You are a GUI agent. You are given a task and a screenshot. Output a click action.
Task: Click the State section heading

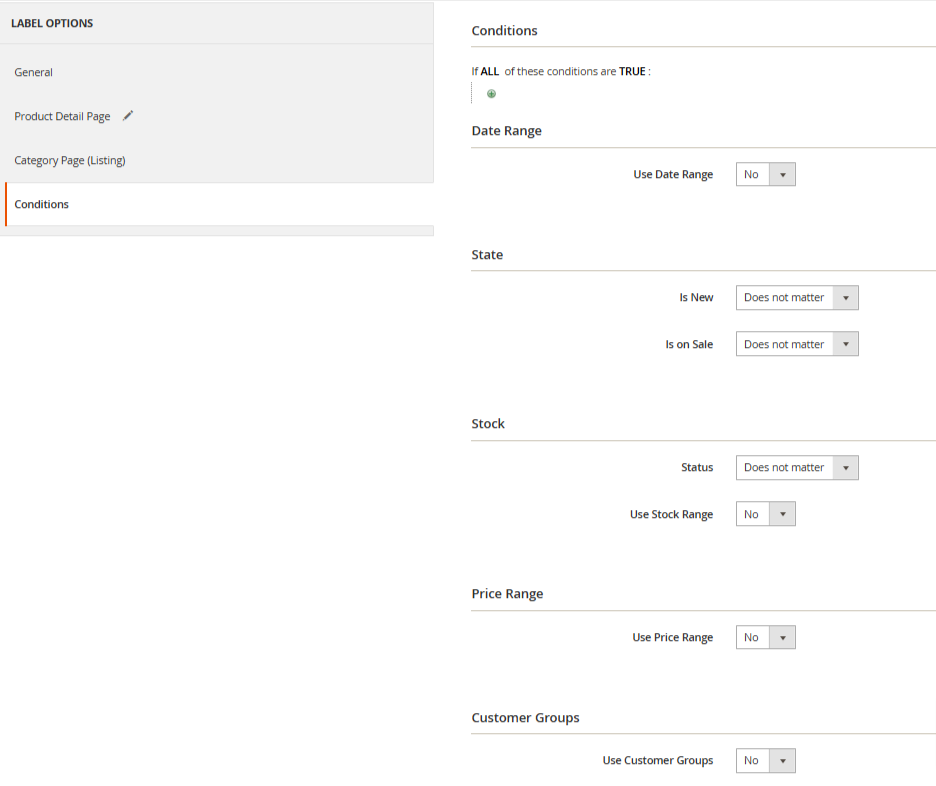tap(487, 255)
